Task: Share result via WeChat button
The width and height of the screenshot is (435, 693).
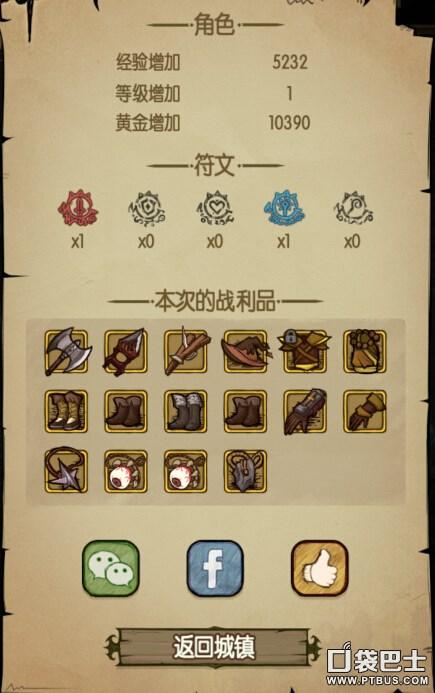Action: [111, 569]
